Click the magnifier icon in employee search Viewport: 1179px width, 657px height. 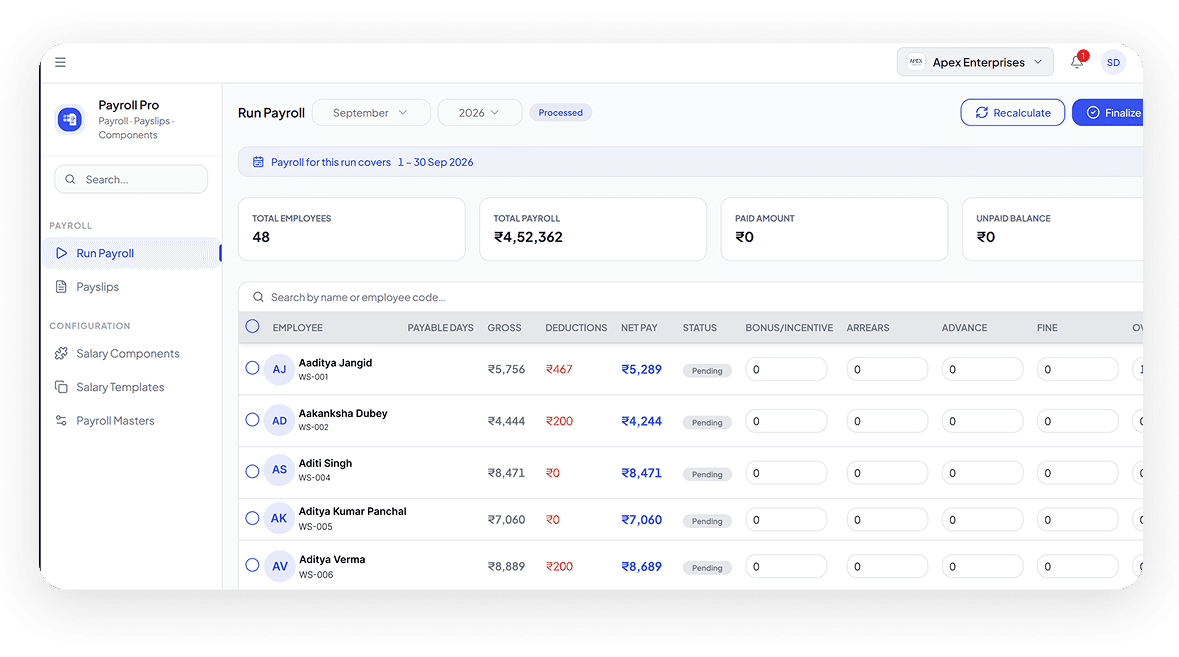[258, 297]
